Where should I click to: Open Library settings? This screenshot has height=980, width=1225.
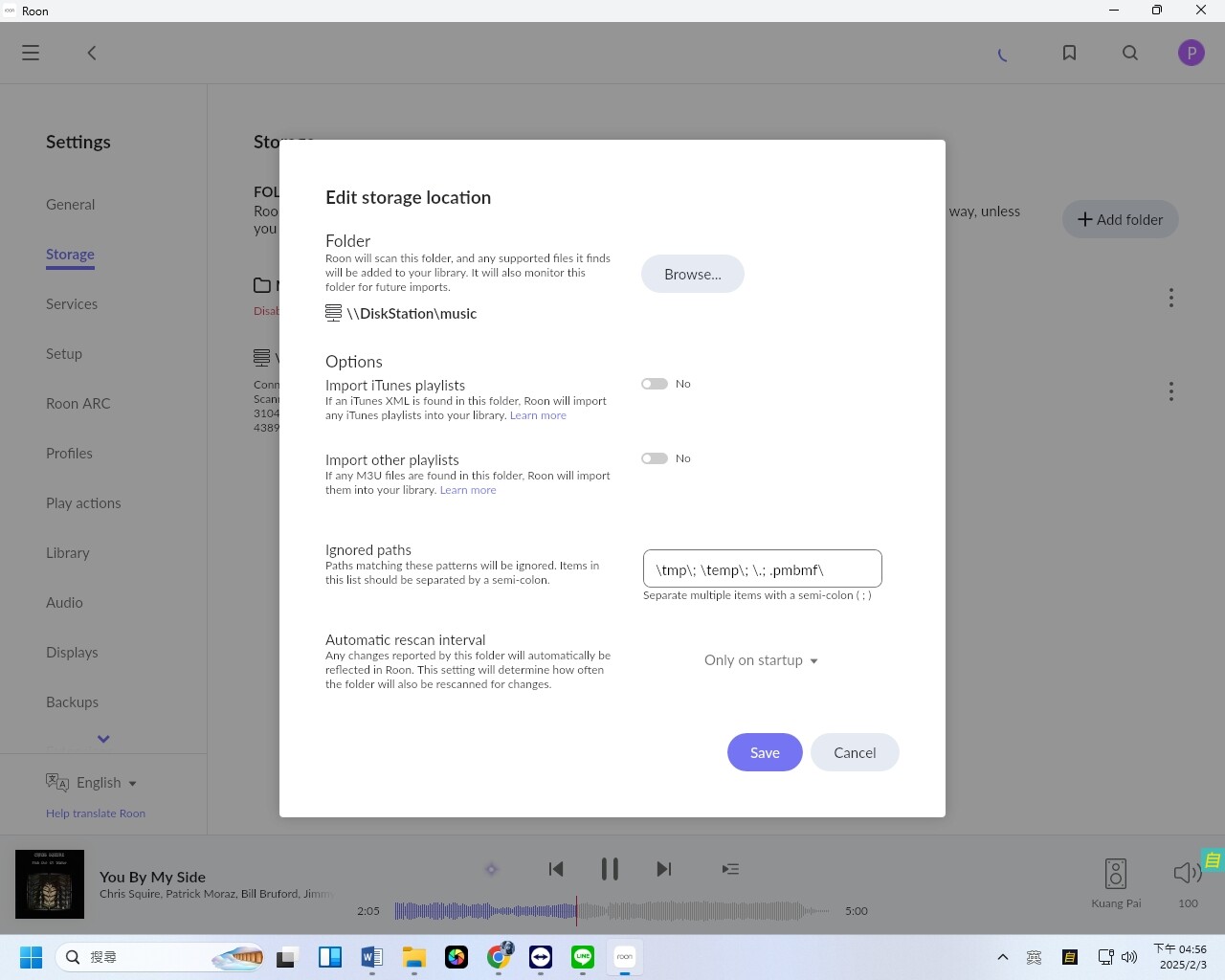pos(68,553)
